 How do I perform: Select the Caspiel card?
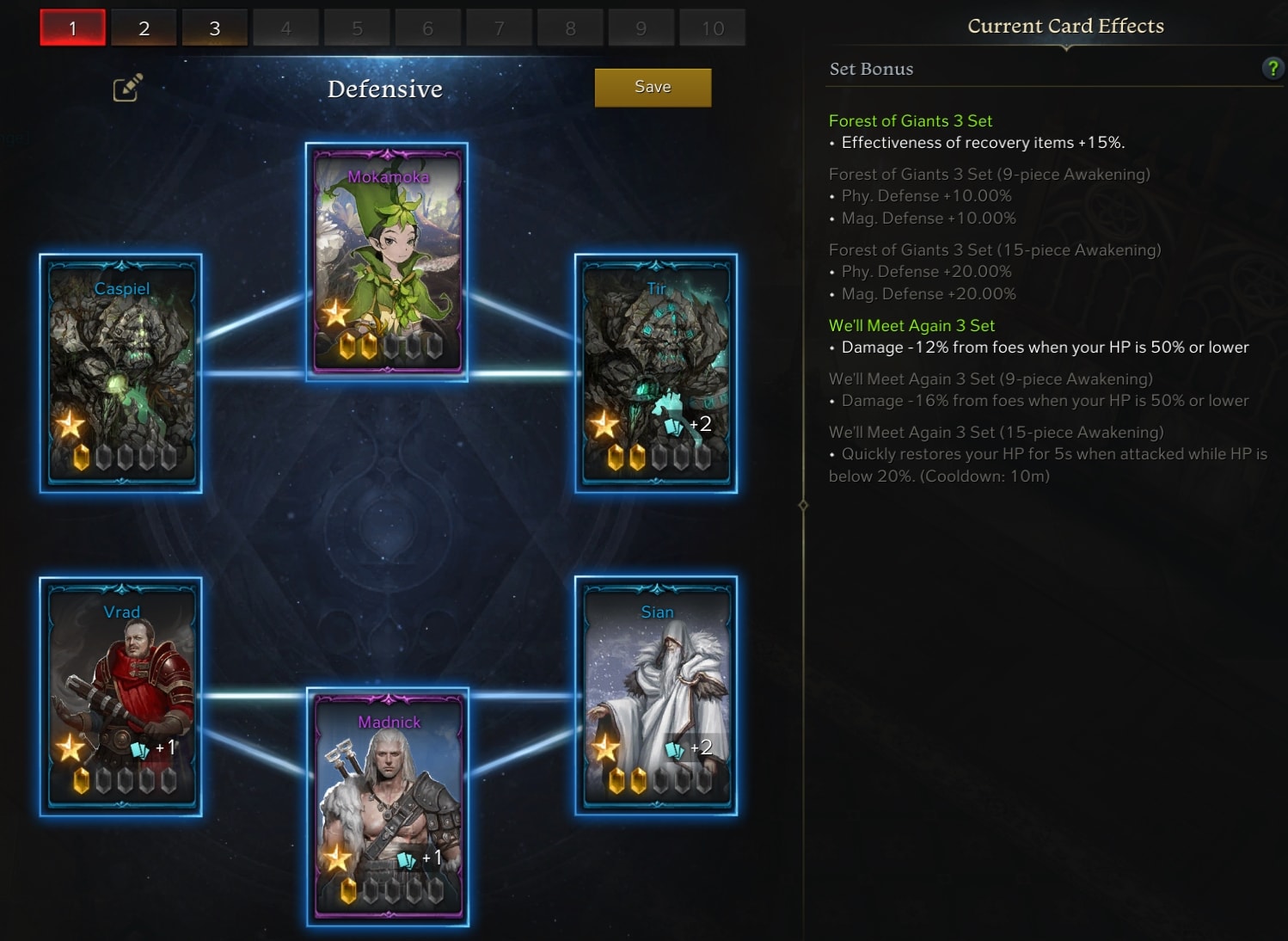[121, 373]
